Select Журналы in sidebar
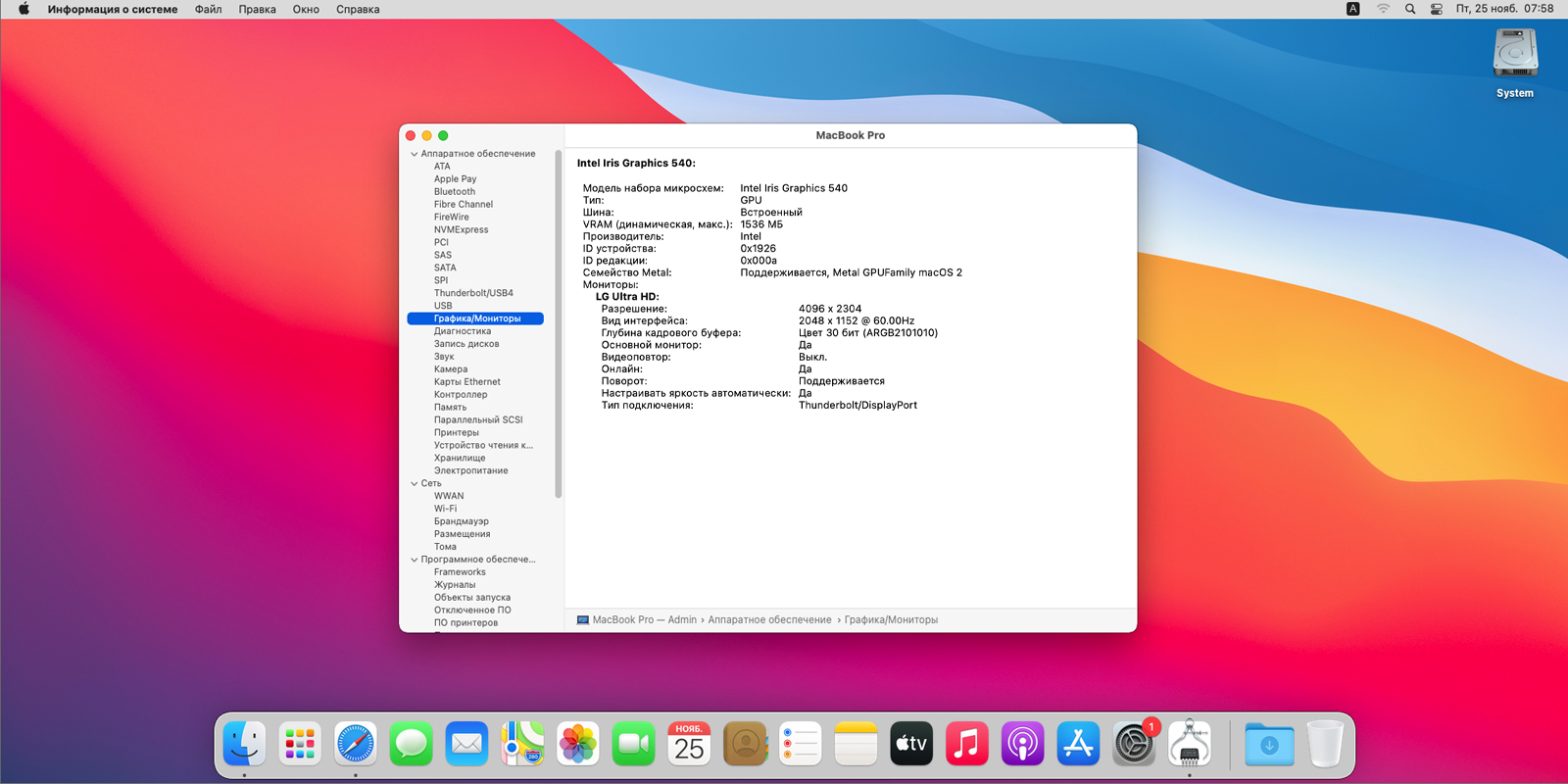This screenshot has height=784, width=1568. 455,585
